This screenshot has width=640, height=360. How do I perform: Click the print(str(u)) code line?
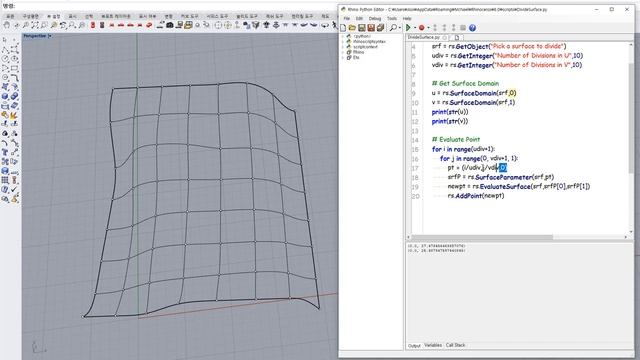(450, 112)
